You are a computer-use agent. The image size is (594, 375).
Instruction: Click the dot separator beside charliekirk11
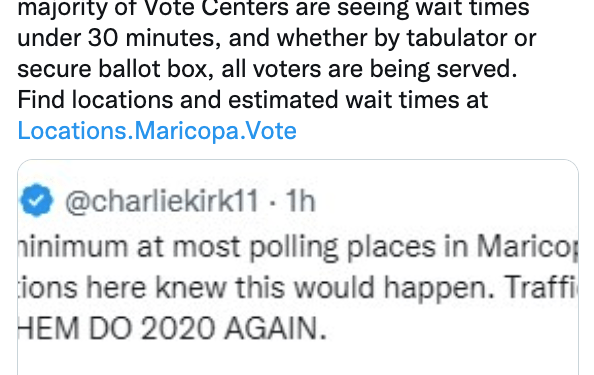click(x=272, y=202)
